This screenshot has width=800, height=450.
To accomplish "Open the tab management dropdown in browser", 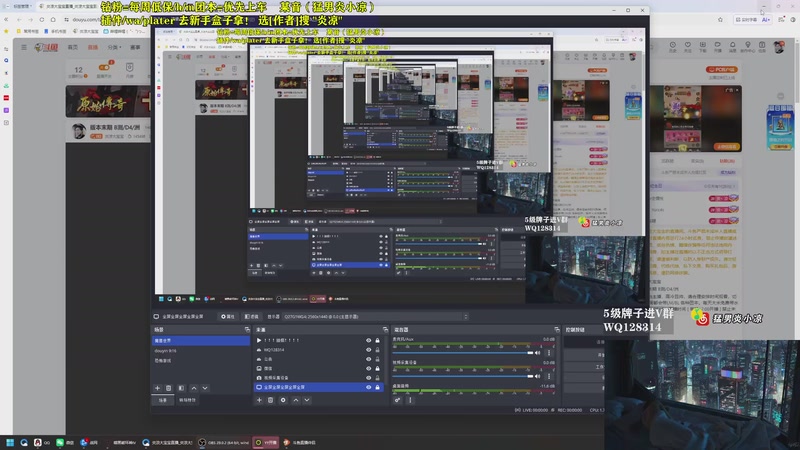I will 21,6.
